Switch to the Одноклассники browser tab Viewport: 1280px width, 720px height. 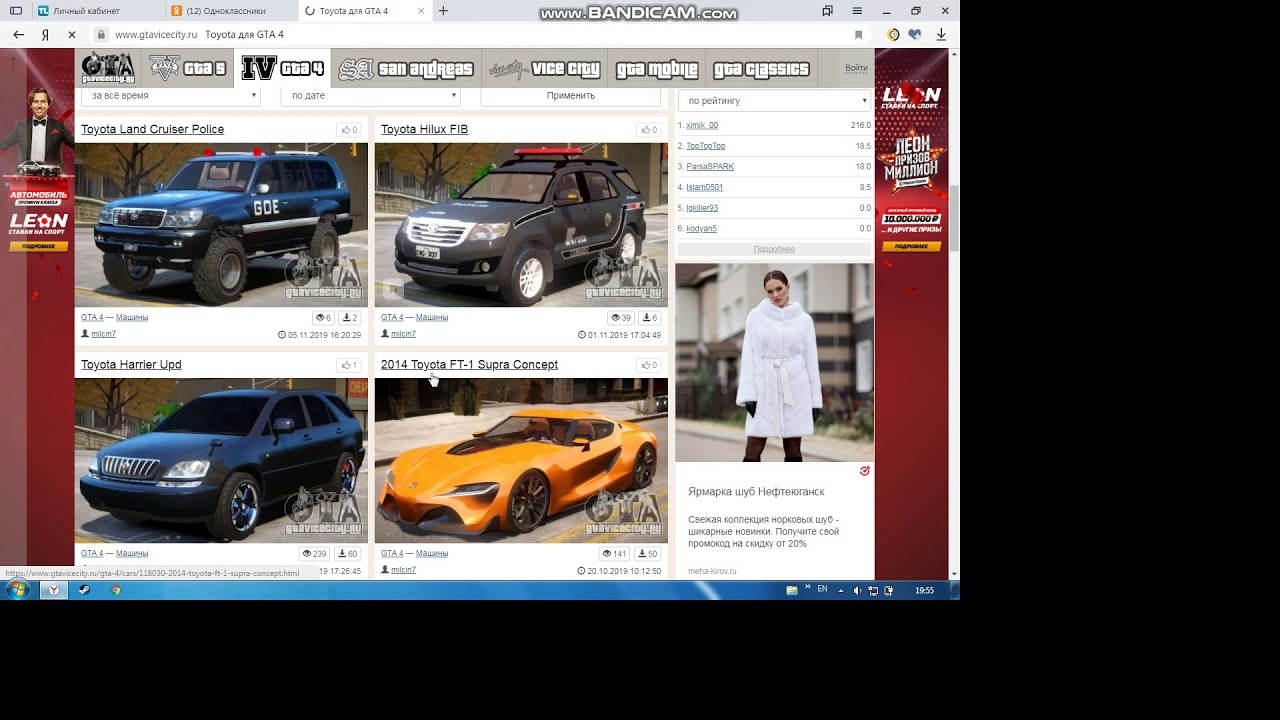pos(230,11)
